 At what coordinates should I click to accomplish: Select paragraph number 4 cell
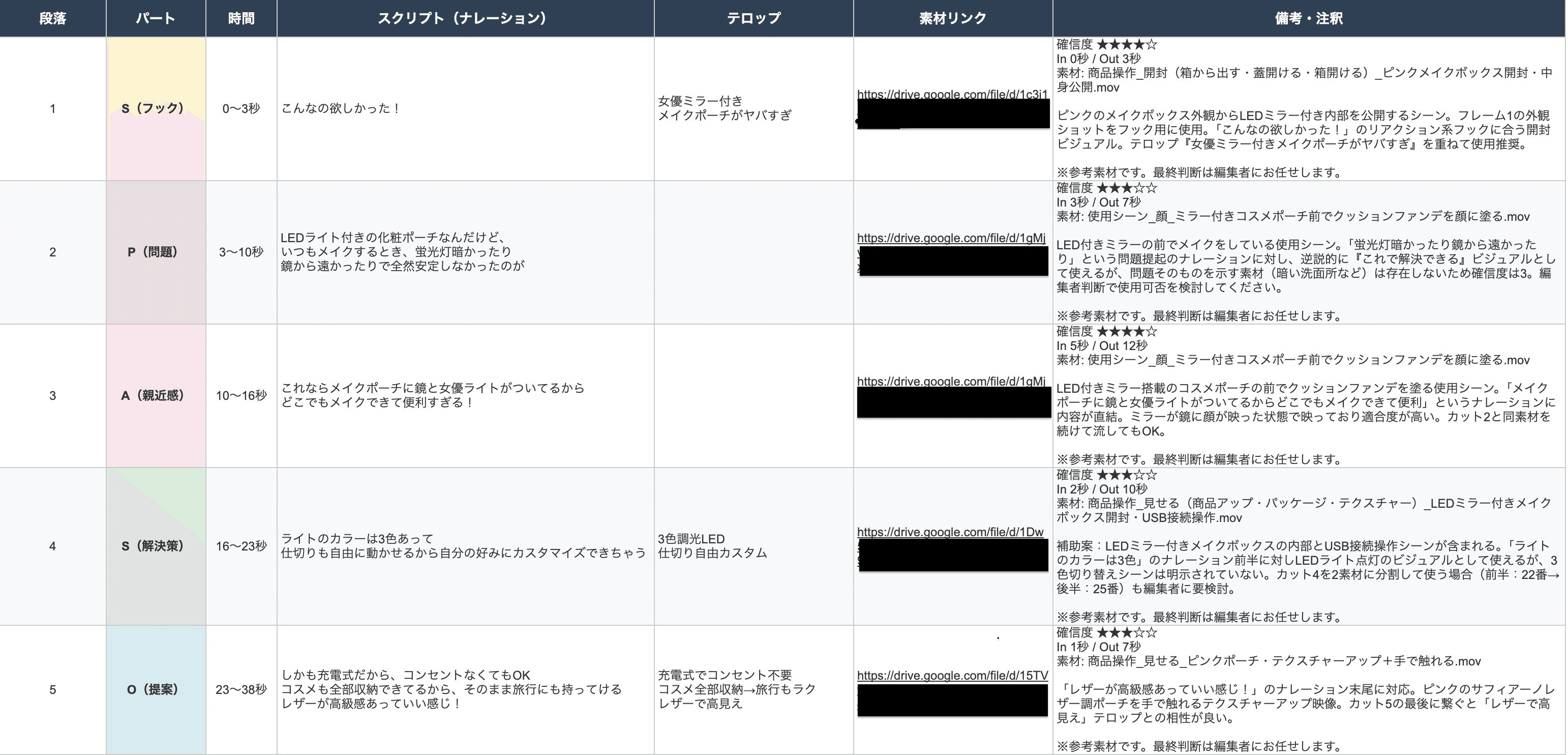(53, 546)
